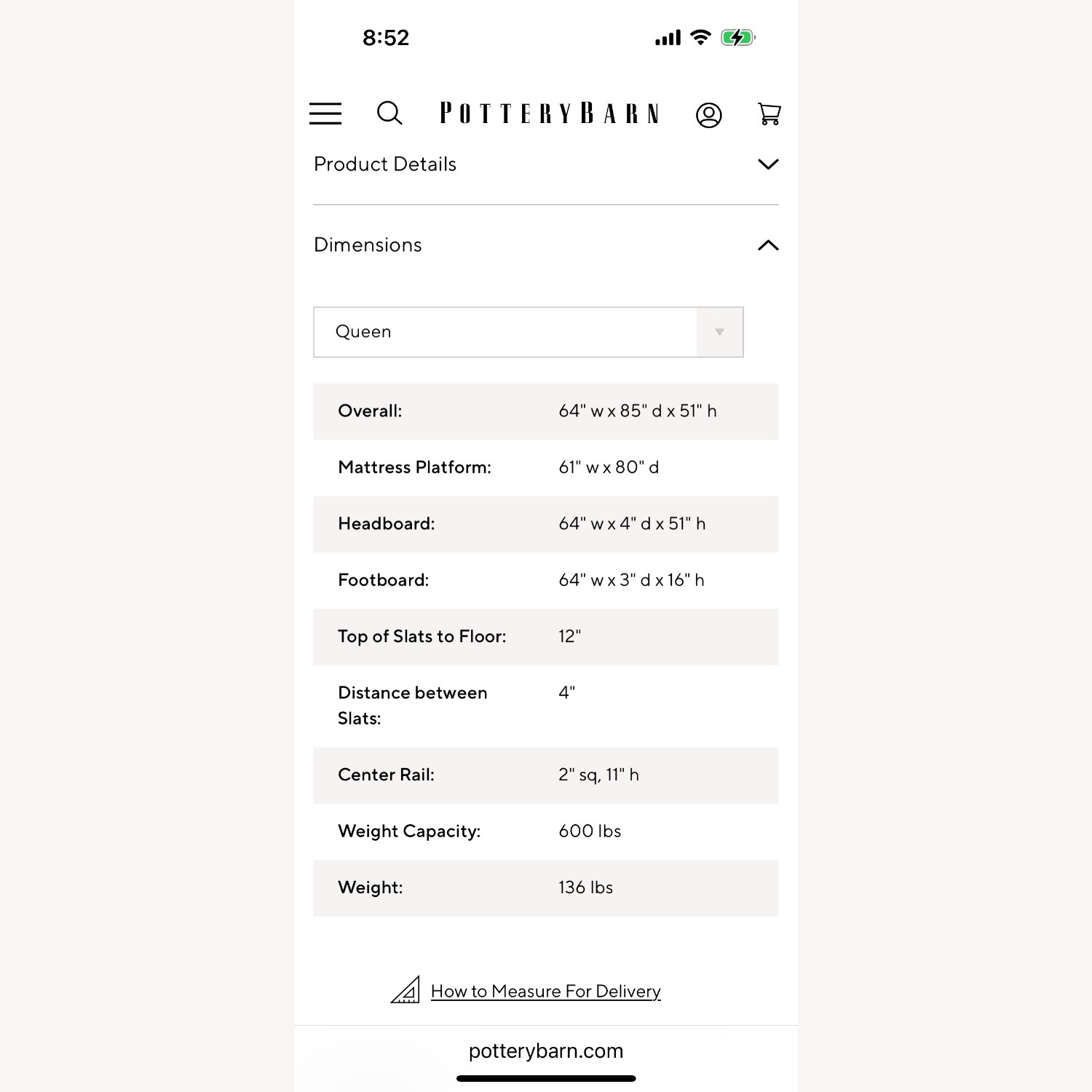Tap the cellular signal bars
Screen dimensions: 1092x1092
tap(668, 37)
